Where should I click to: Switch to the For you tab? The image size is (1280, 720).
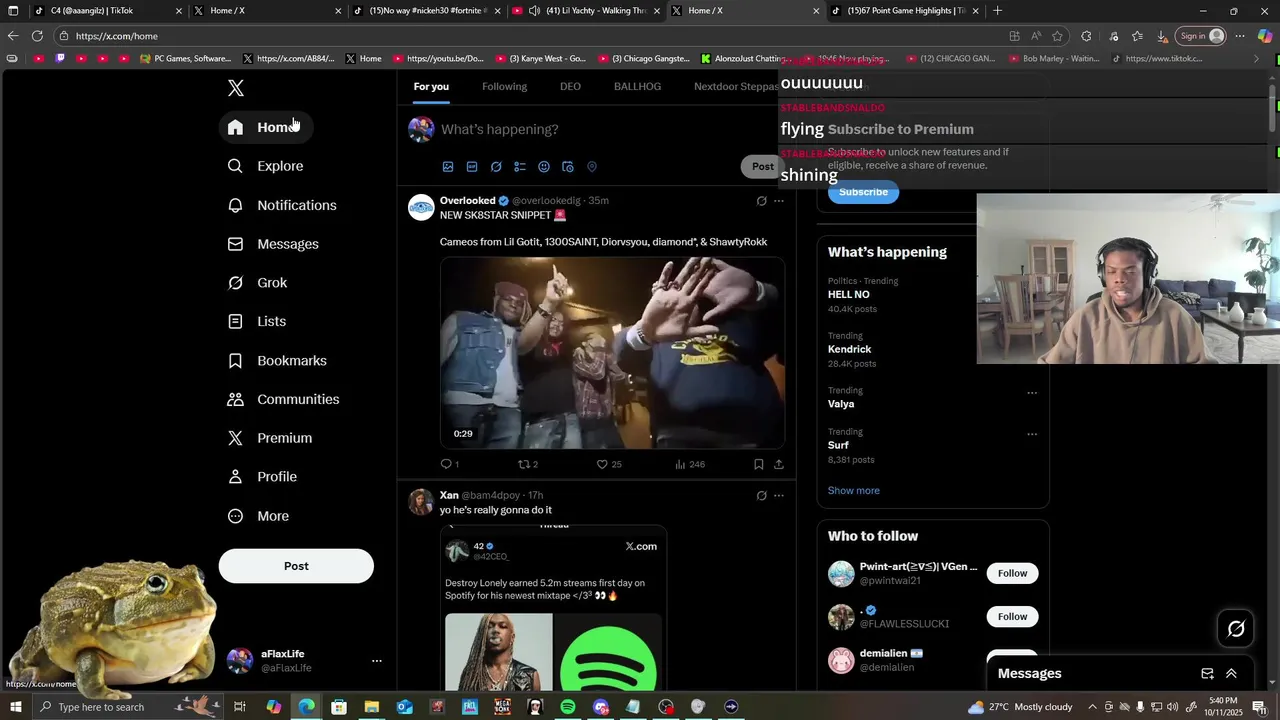coord(431,87)
